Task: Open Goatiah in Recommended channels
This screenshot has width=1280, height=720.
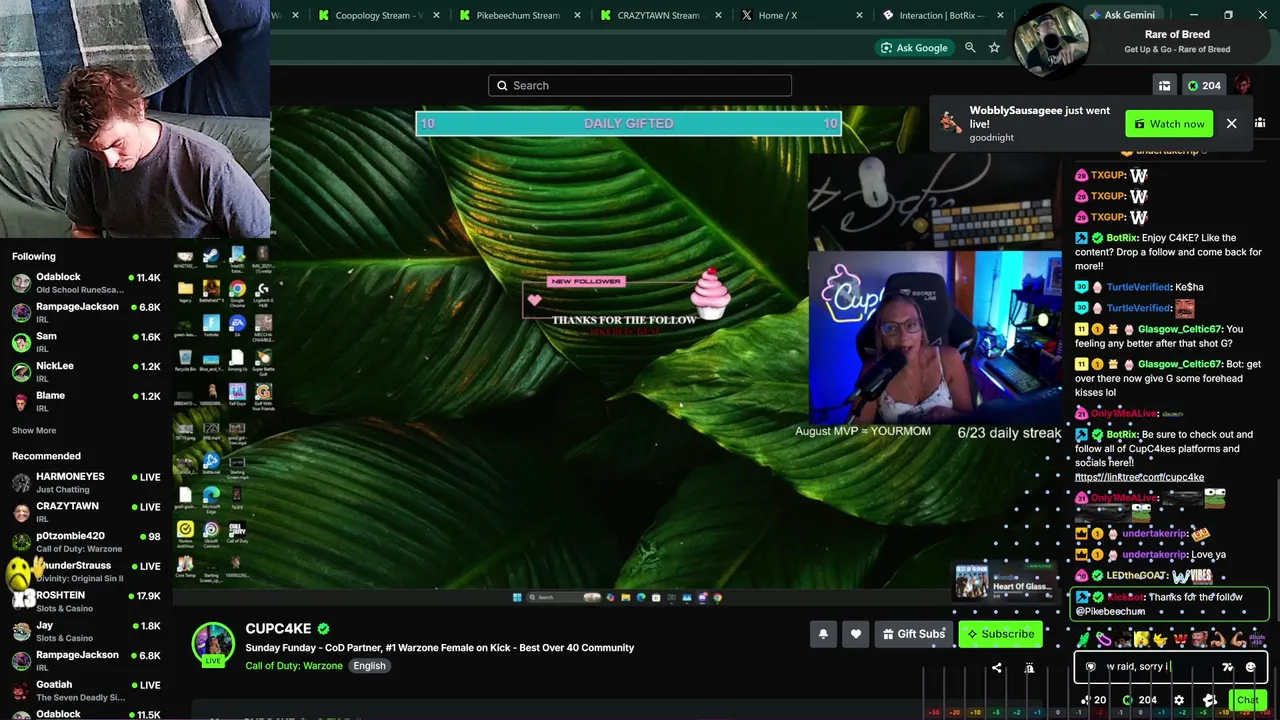Action: 86,691
